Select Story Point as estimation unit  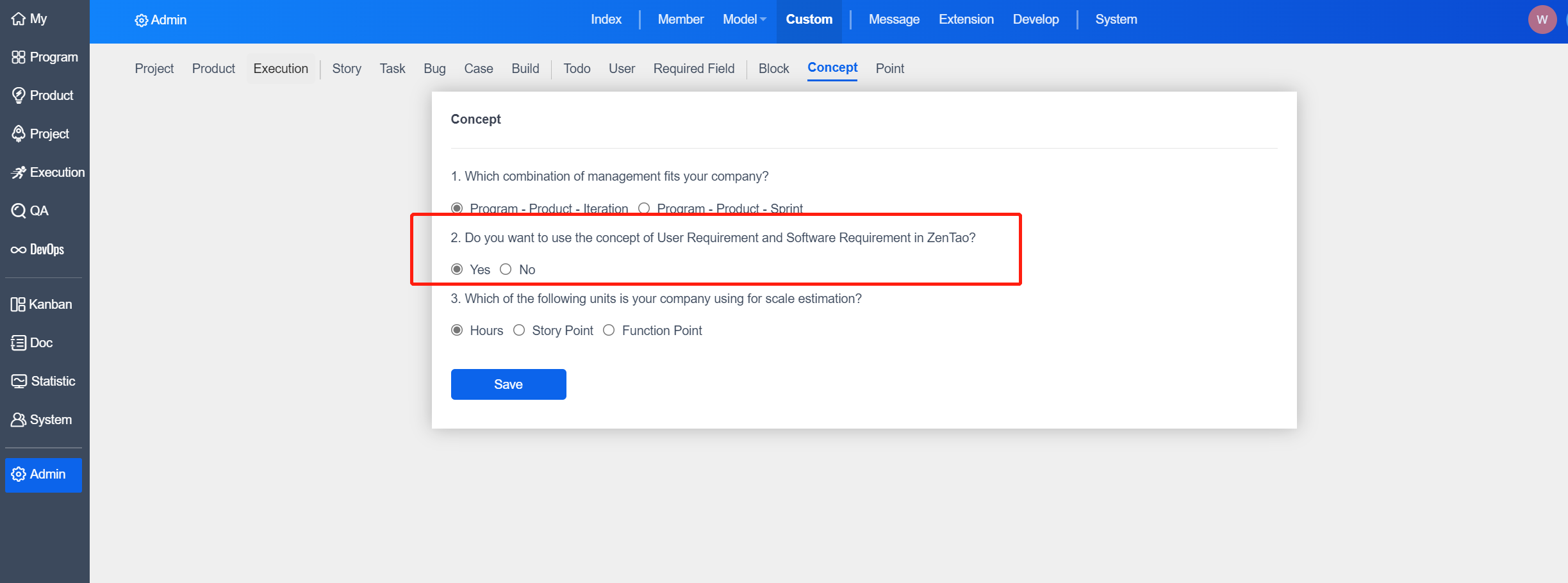[519, 330]
